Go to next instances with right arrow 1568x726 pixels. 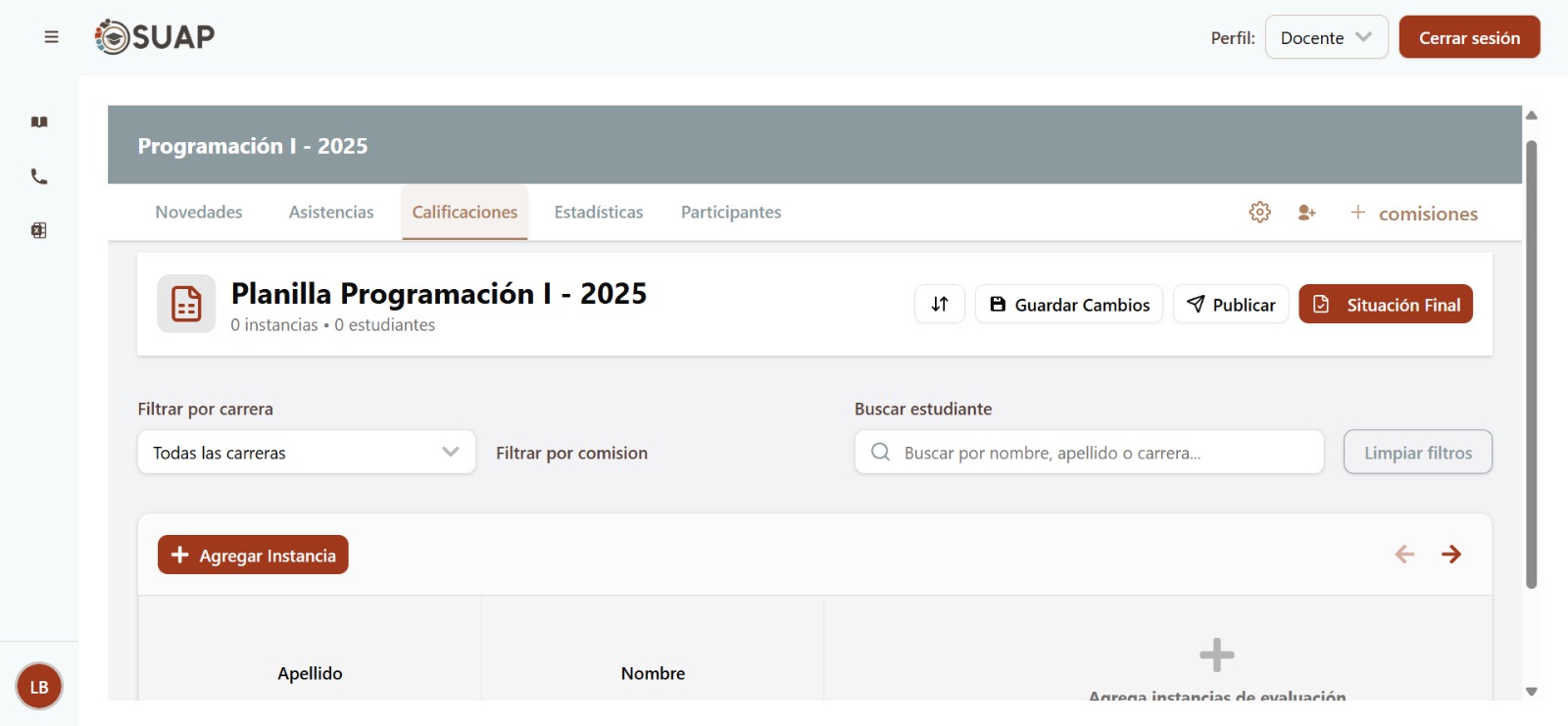pyautogui.click(x=1451, y=555)
